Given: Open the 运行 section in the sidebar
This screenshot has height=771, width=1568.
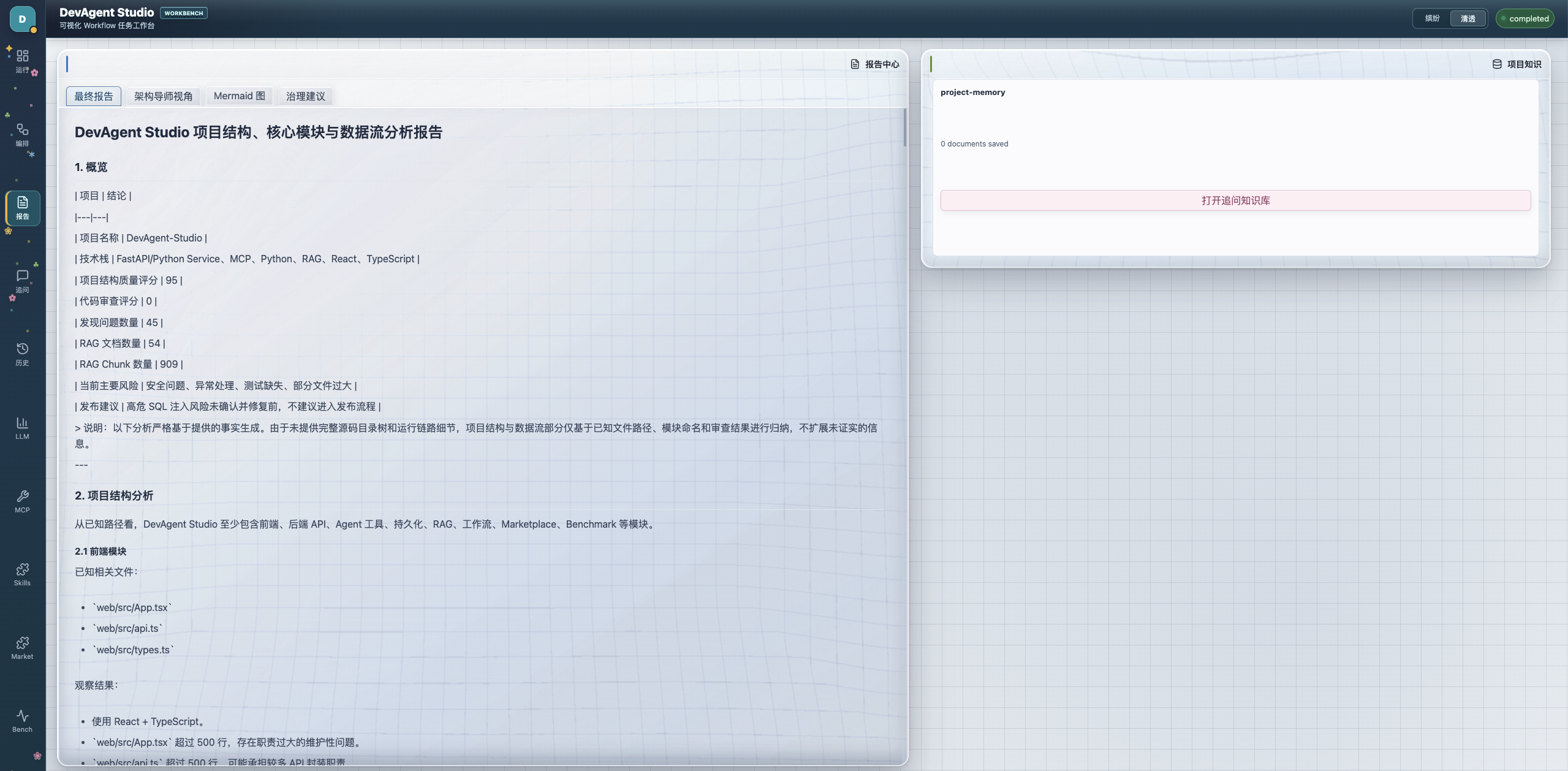Looking at the screenshot, I should pyautogui.click(x=23, y=62).
